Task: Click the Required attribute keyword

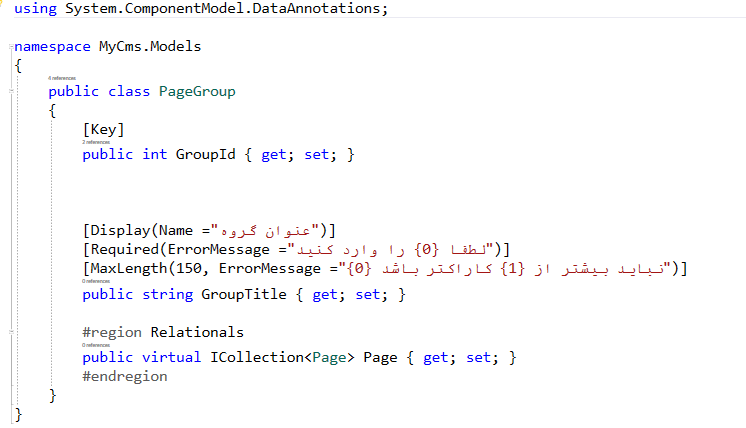Action: pyautogui.click(x=124, y=250)
